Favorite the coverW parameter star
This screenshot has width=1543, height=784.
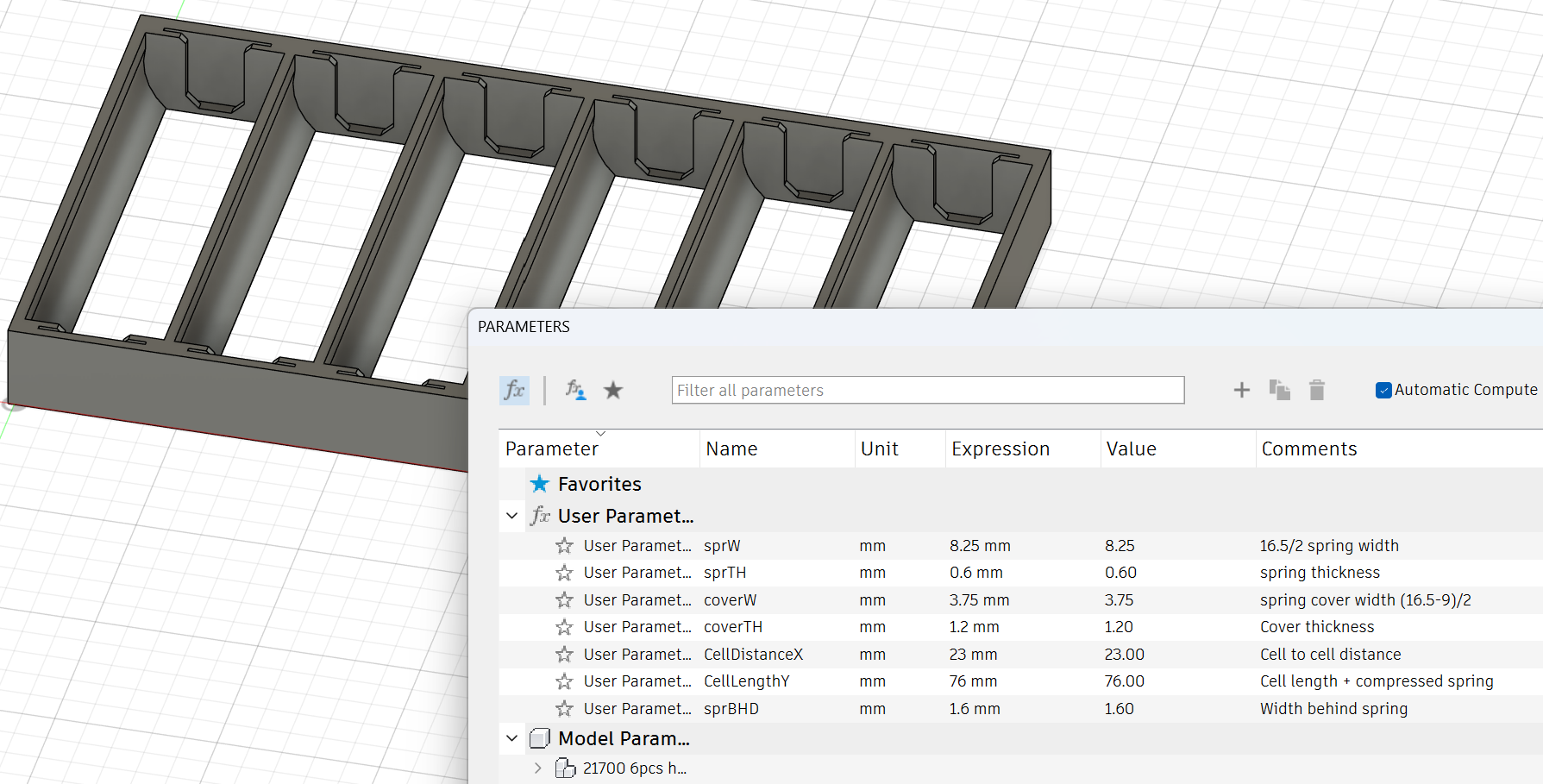tap(564, 599)
